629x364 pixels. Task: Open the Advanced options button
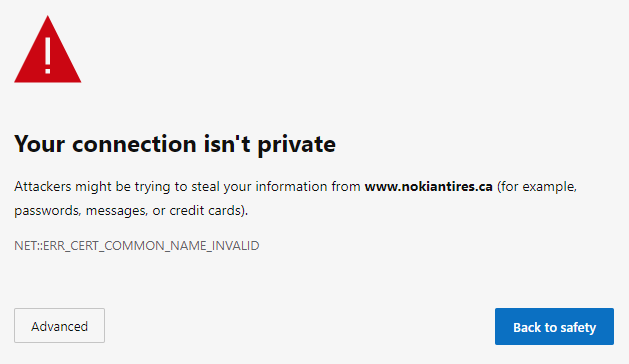[x=59, y=325]
